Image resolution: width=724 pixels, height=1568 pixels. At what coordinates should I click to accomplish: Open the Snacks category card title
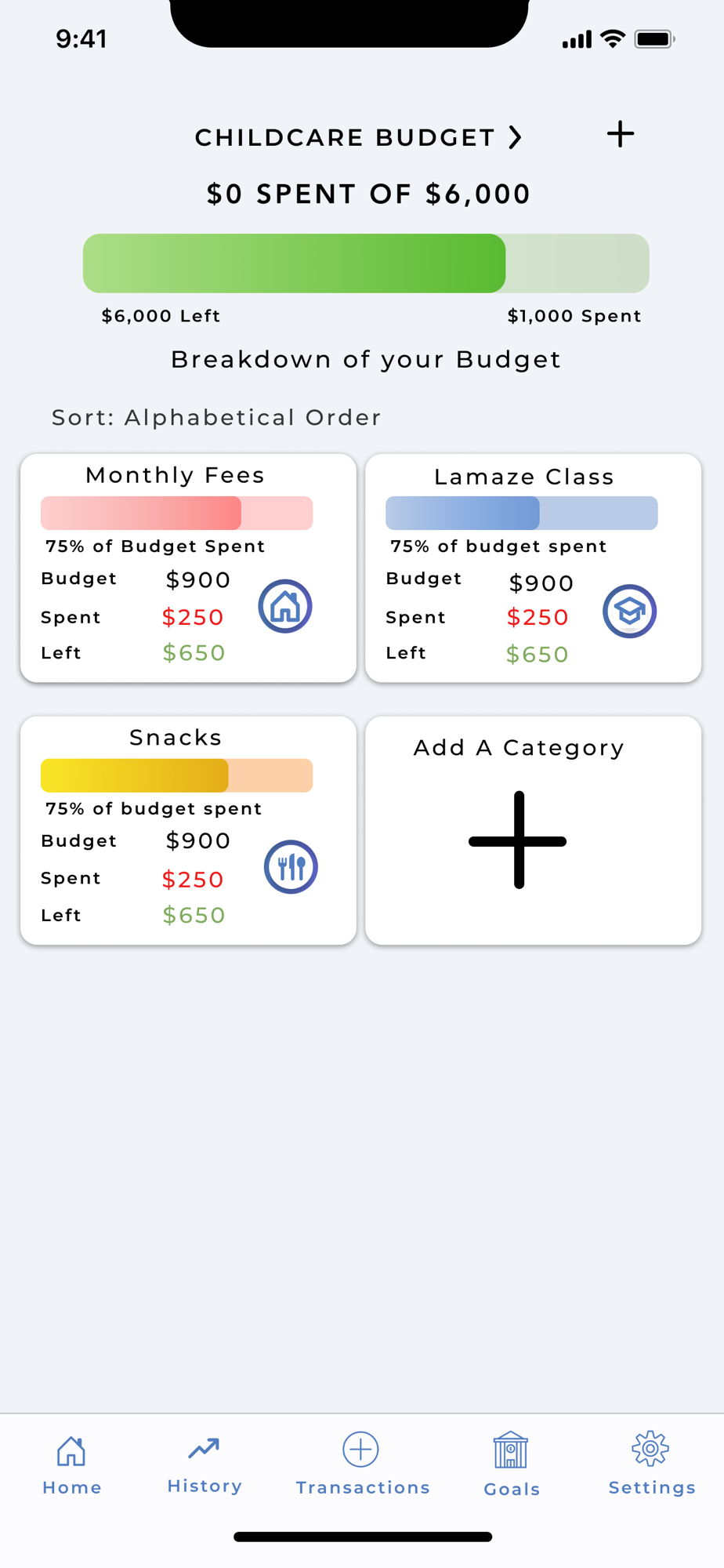click(x=176, y=738)
